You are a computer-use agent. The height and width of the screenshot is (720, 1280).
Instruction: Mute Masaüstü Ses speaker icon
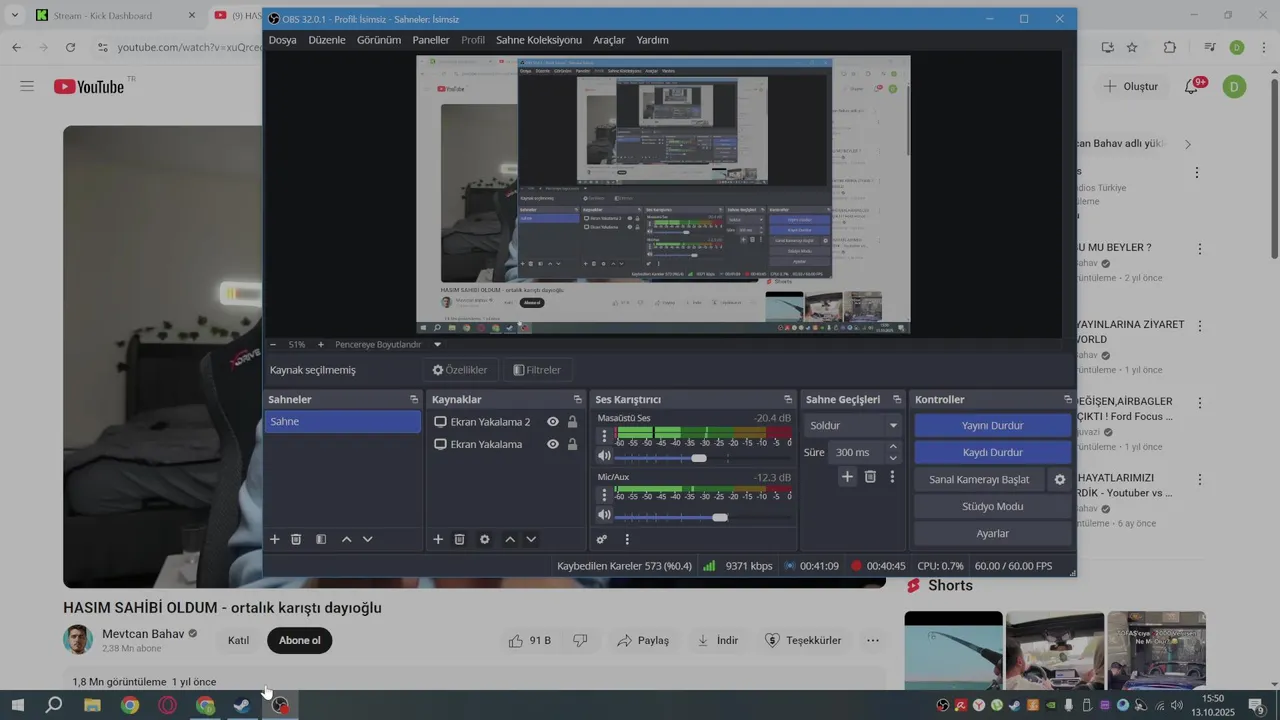[604, 457]
